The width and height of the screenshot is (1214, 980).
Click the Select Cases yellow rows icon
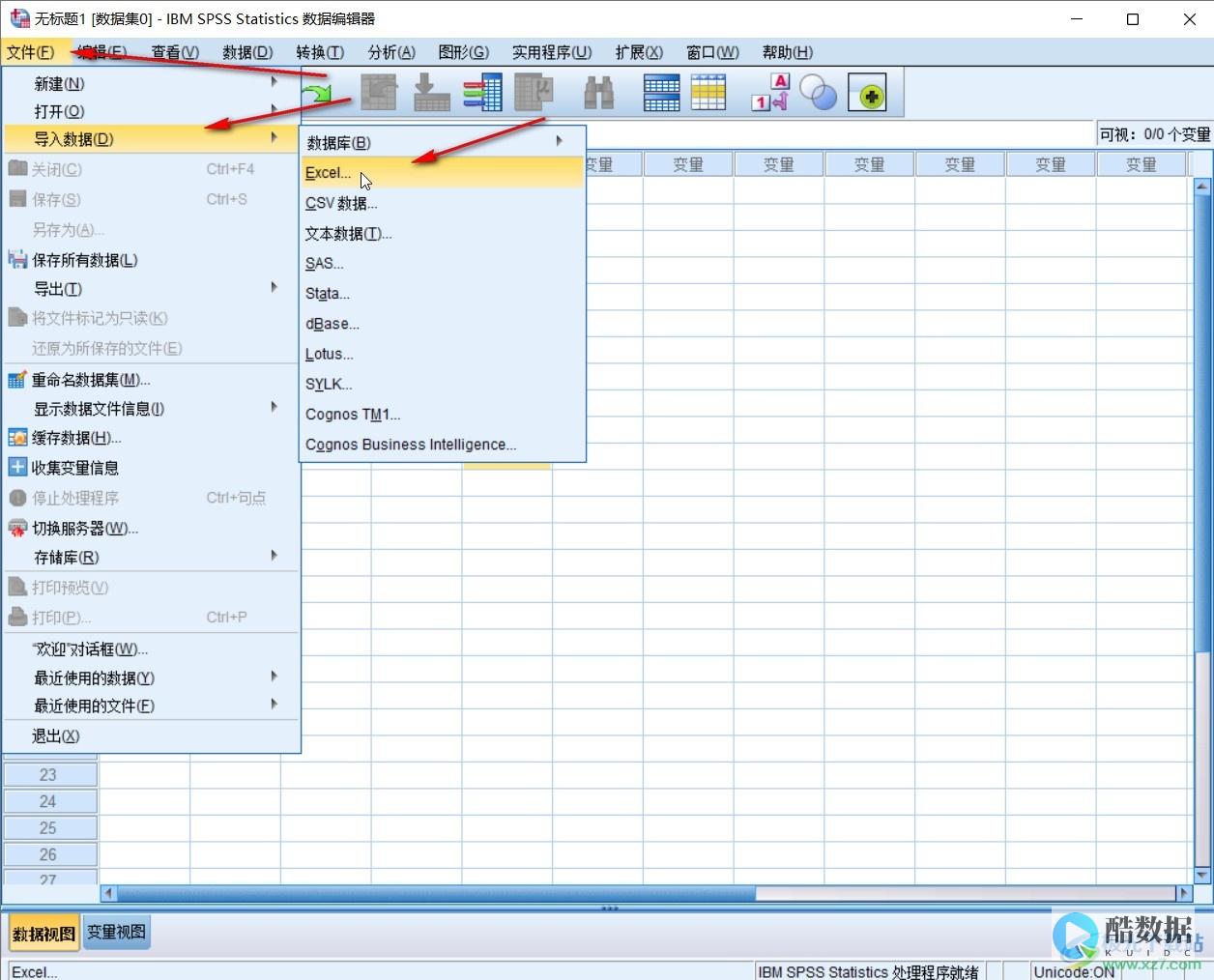click(708, 93)
